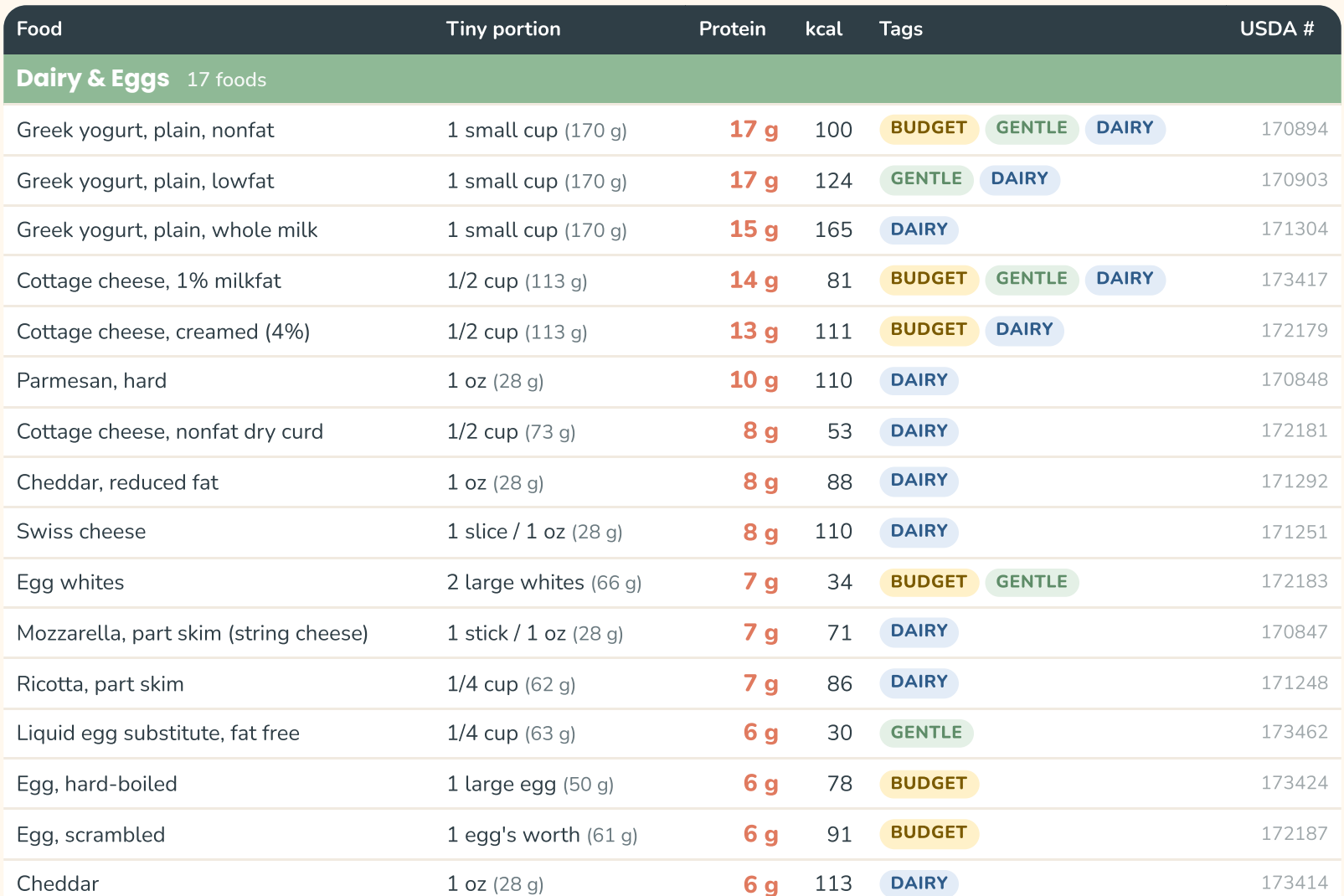
Task: Click USDA number 171292
Action: tap(1295, 481)
